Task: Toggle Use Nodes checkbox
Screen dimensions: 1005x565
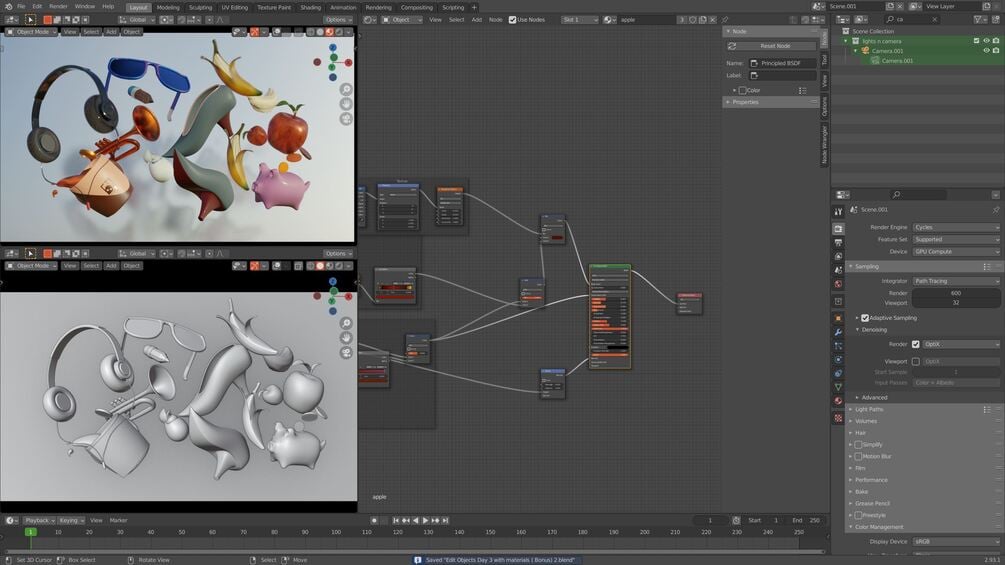Action: pos(512,20)
